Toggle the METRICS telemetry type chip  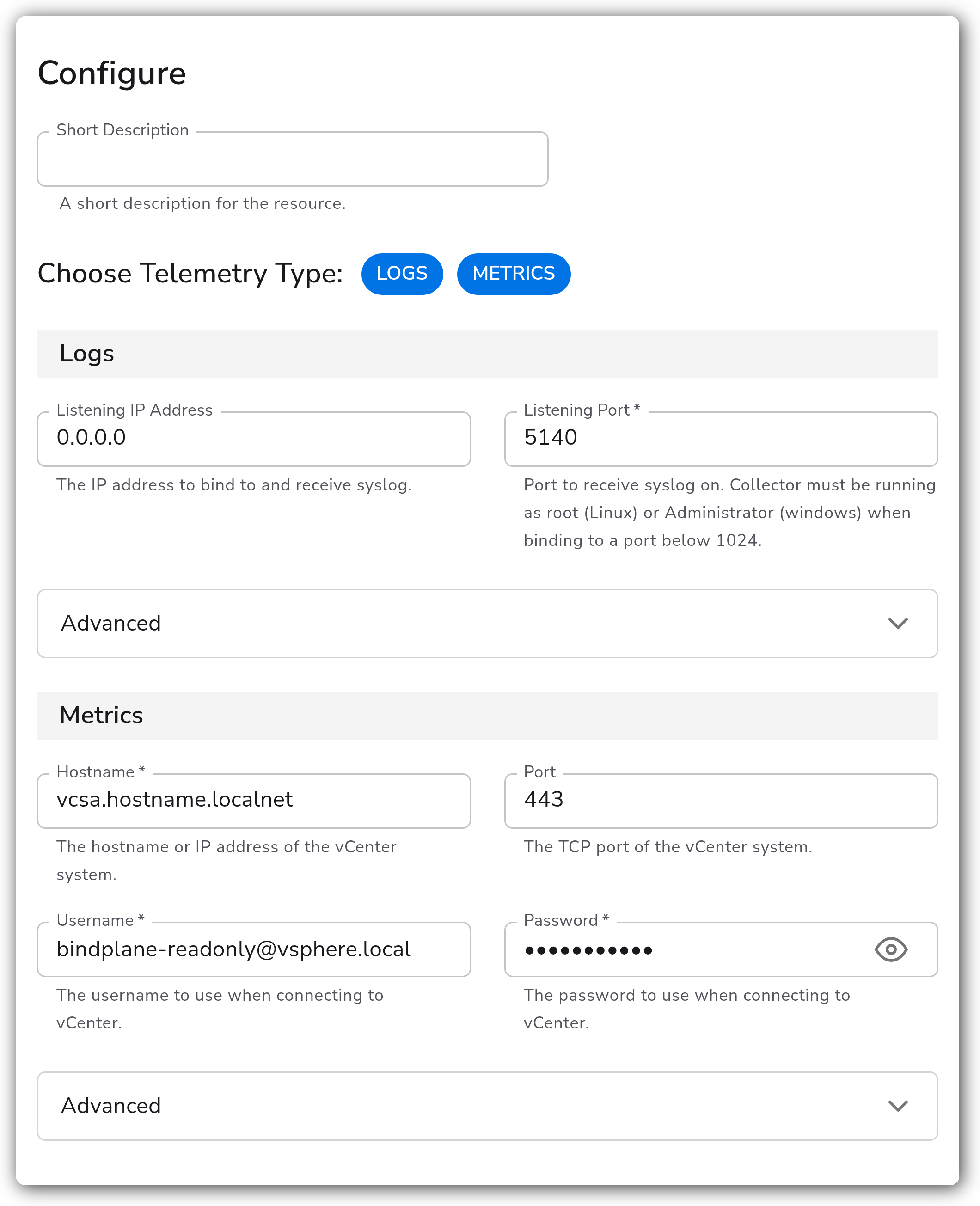point(514,274)
